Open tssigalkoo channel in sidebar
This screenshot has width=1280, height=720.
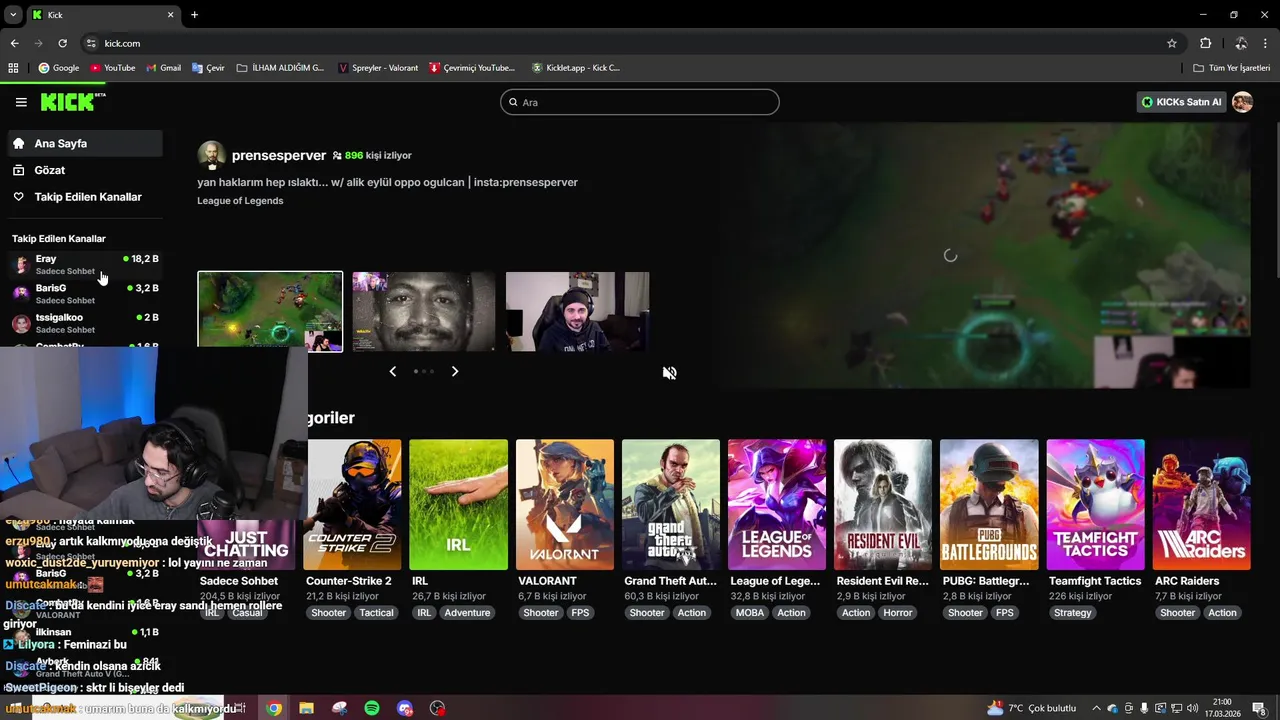tap(85, 323)
